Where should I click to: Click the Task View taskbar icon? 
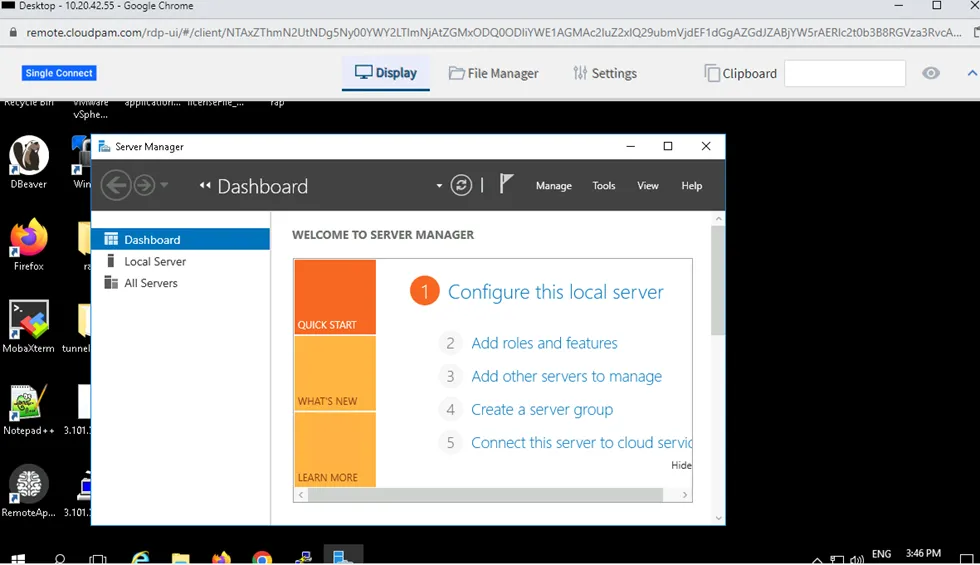tap(98, 559)
